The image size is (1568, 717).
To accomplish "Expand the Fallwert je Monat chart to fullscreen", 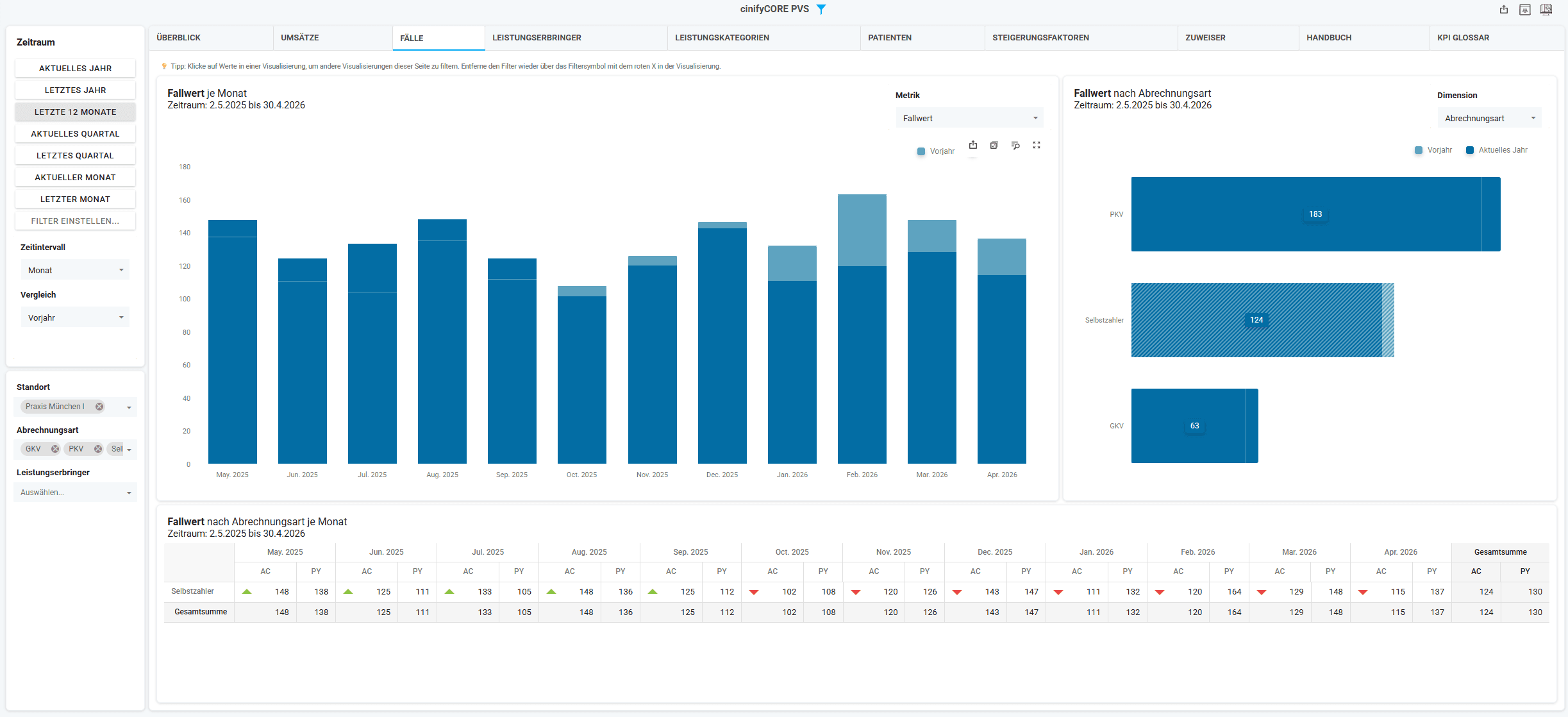I will [x=1037, y=146].
